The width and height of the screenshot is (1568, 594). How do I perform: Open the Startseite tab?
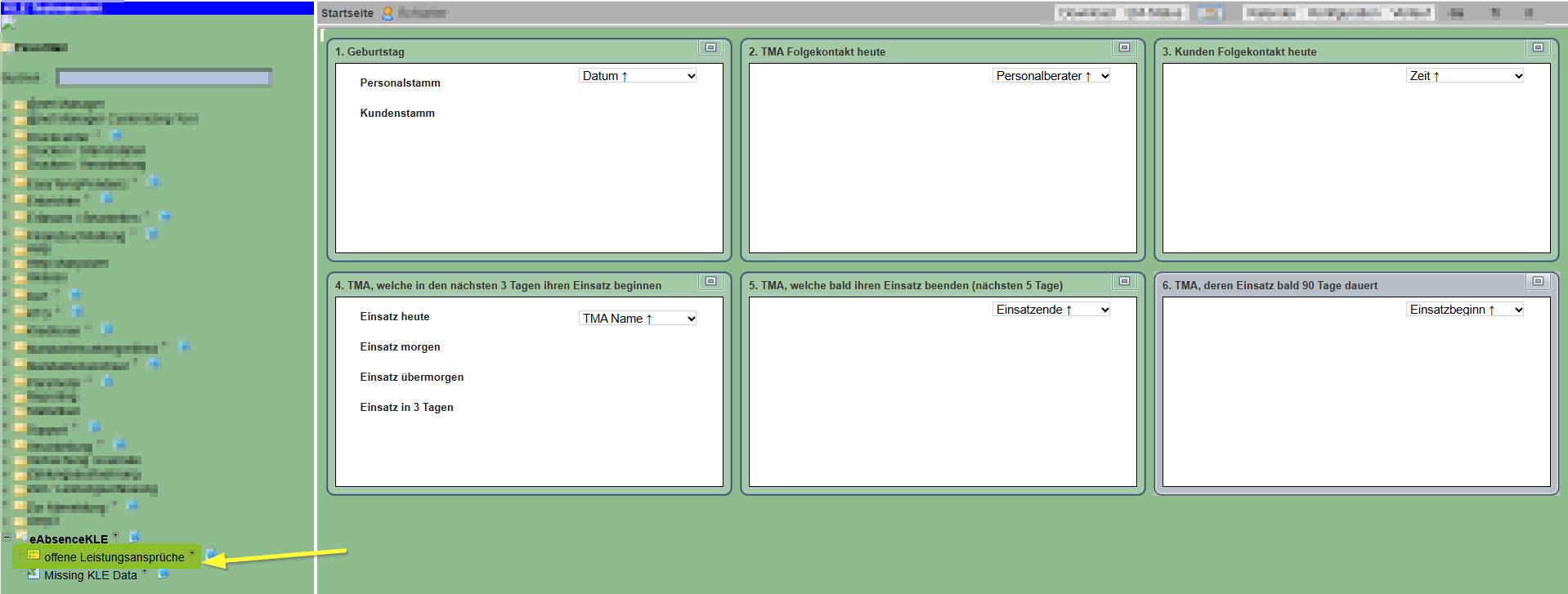pyautogui.click(x=347, y=13)
